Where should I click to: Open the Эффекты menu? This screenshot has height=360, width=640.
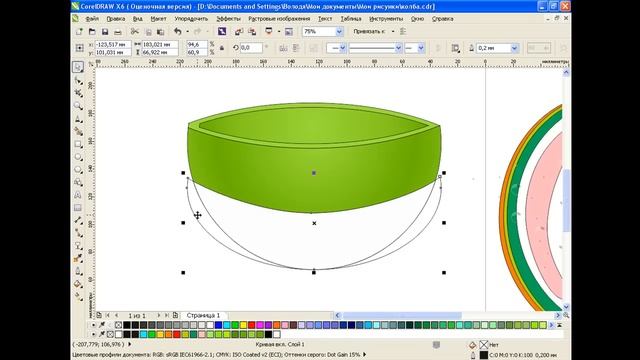point(228,19)
